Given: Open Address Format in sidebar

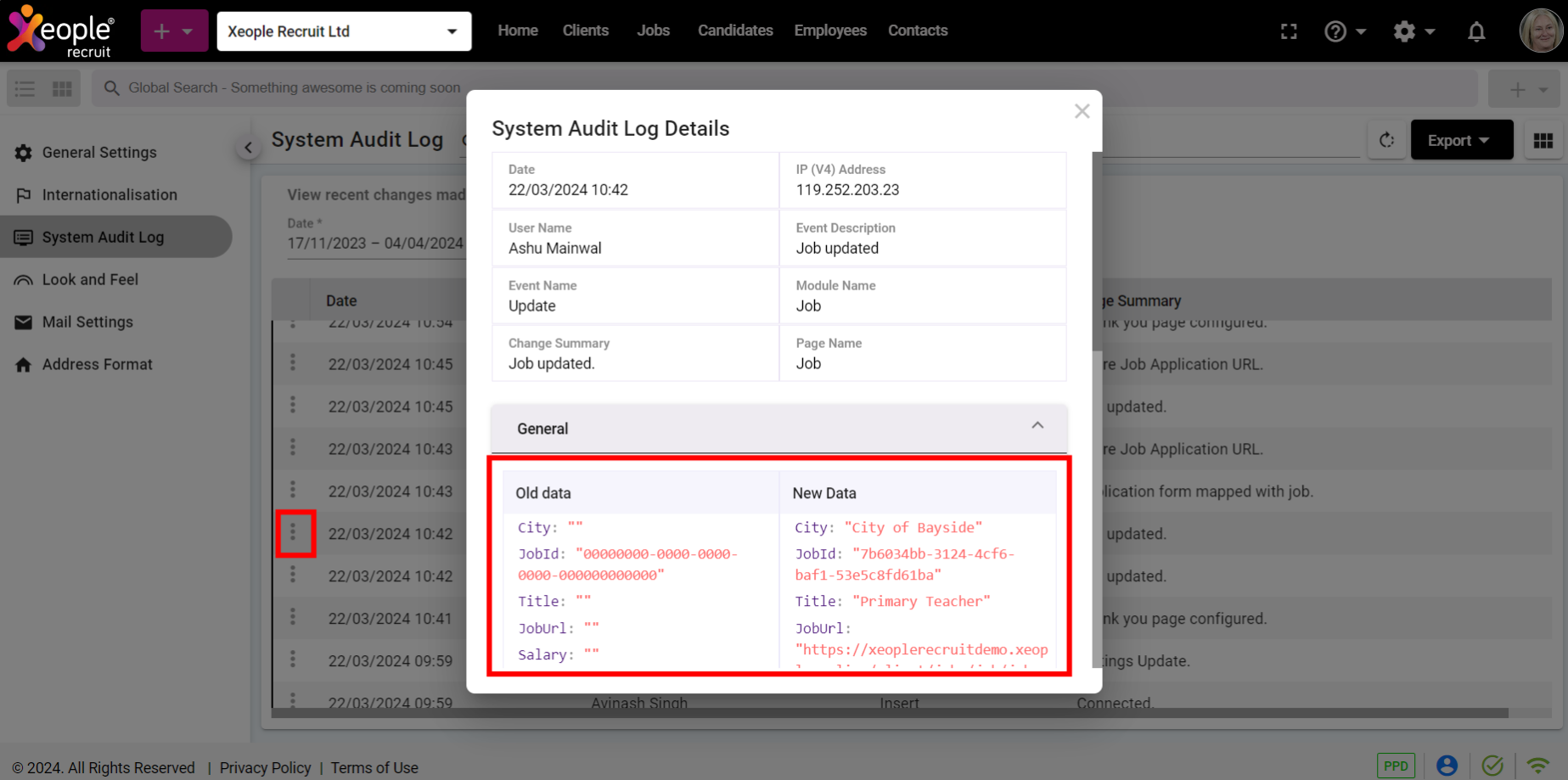Looking at the screenshot, I should (98, 364).
